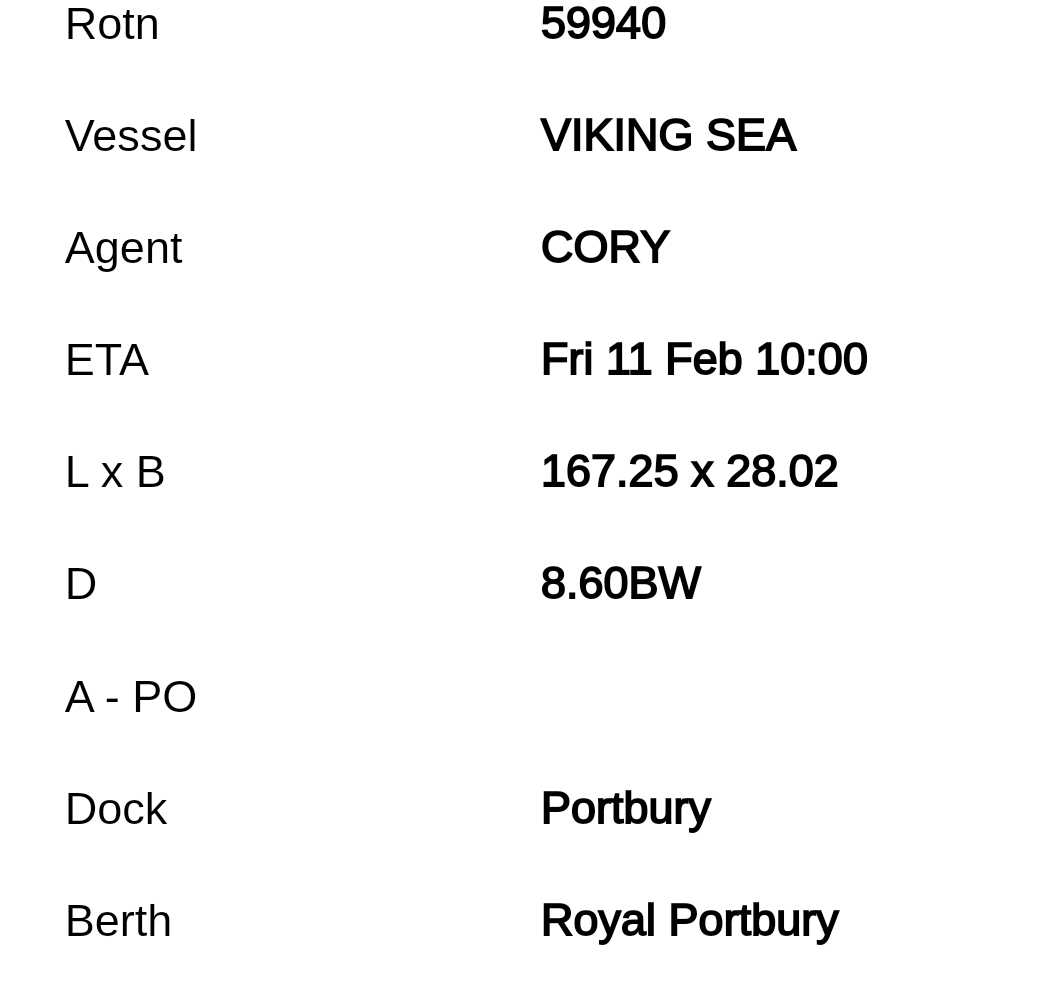Select the draught value 8.60BW
The width and height of the screenshot is (1052, 992).
click(x=621, y=584)
